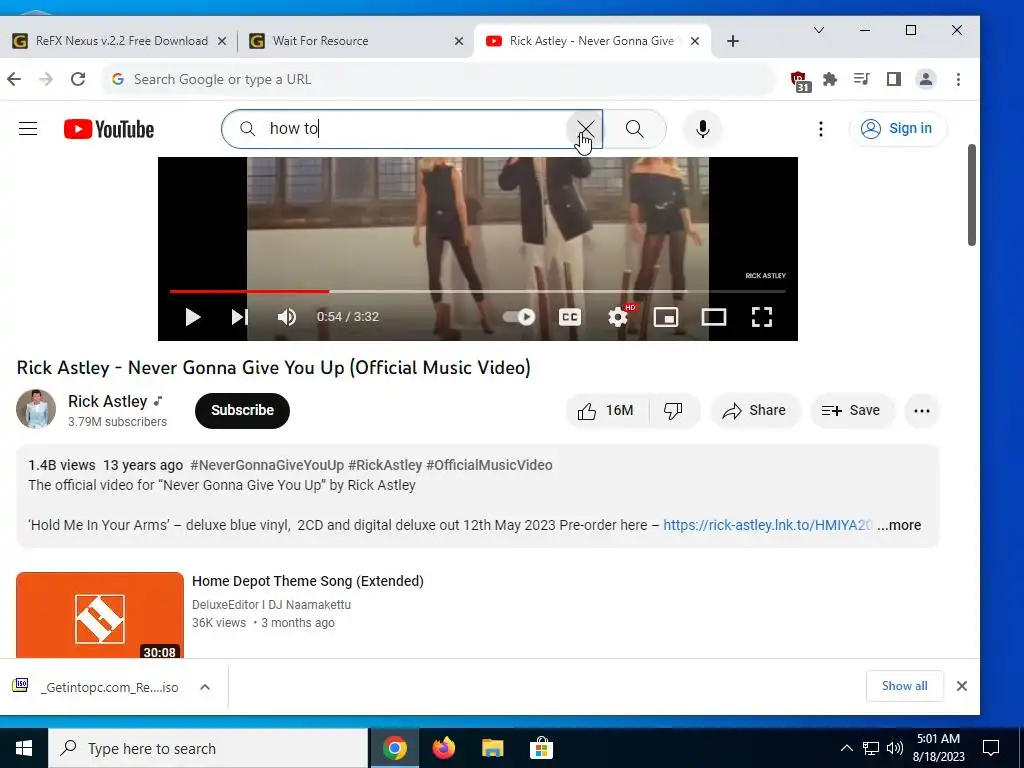This screenshot has width=1024, height=768.
Task: Start voice search with the microphone
Action: tap(703, 129)
